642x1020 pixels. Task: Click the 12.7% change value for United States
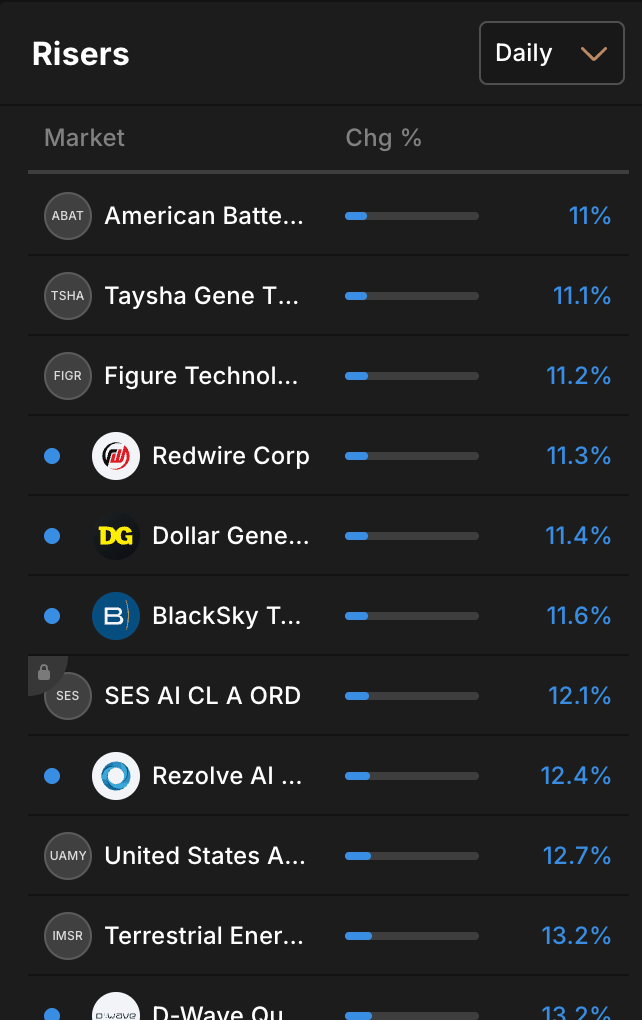click(577, 856)
